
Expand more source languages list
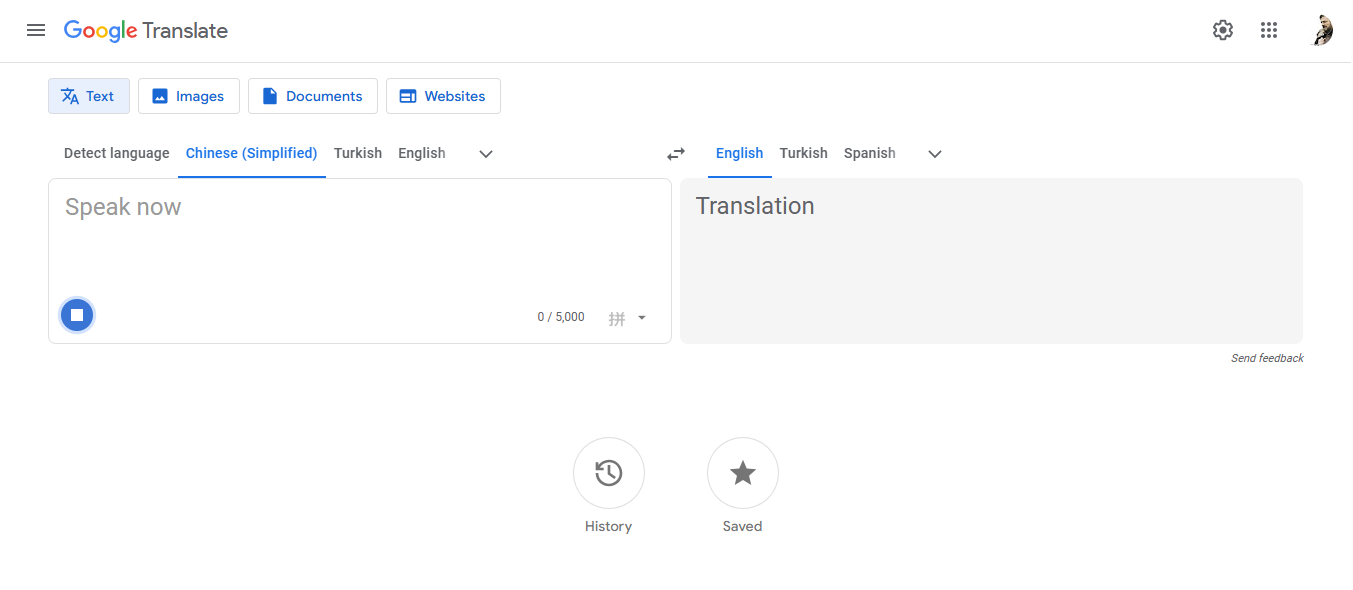pyautogui.click(x=485, y=154)
